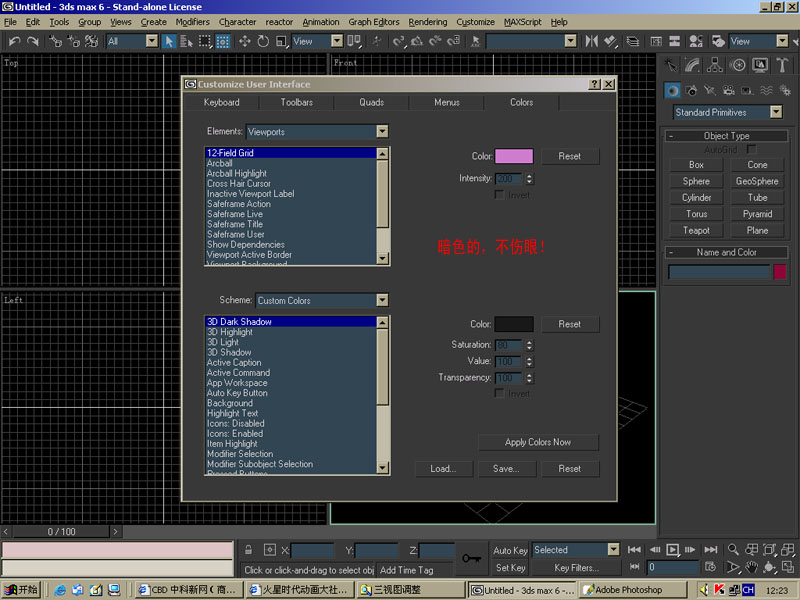Screen dimensions: 800x600
Task: Switch to the Menus tab
Action: (446, 102)
